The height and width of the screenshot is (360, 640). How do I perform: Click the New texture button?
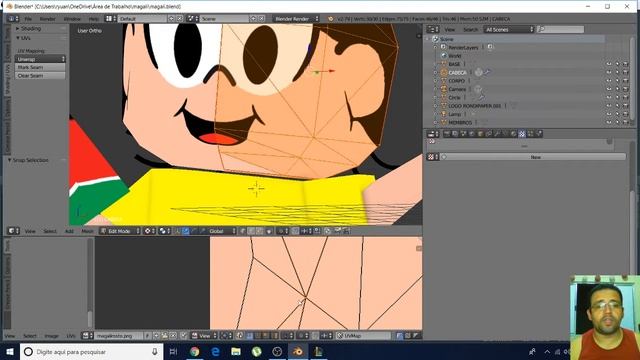[533, 157]
